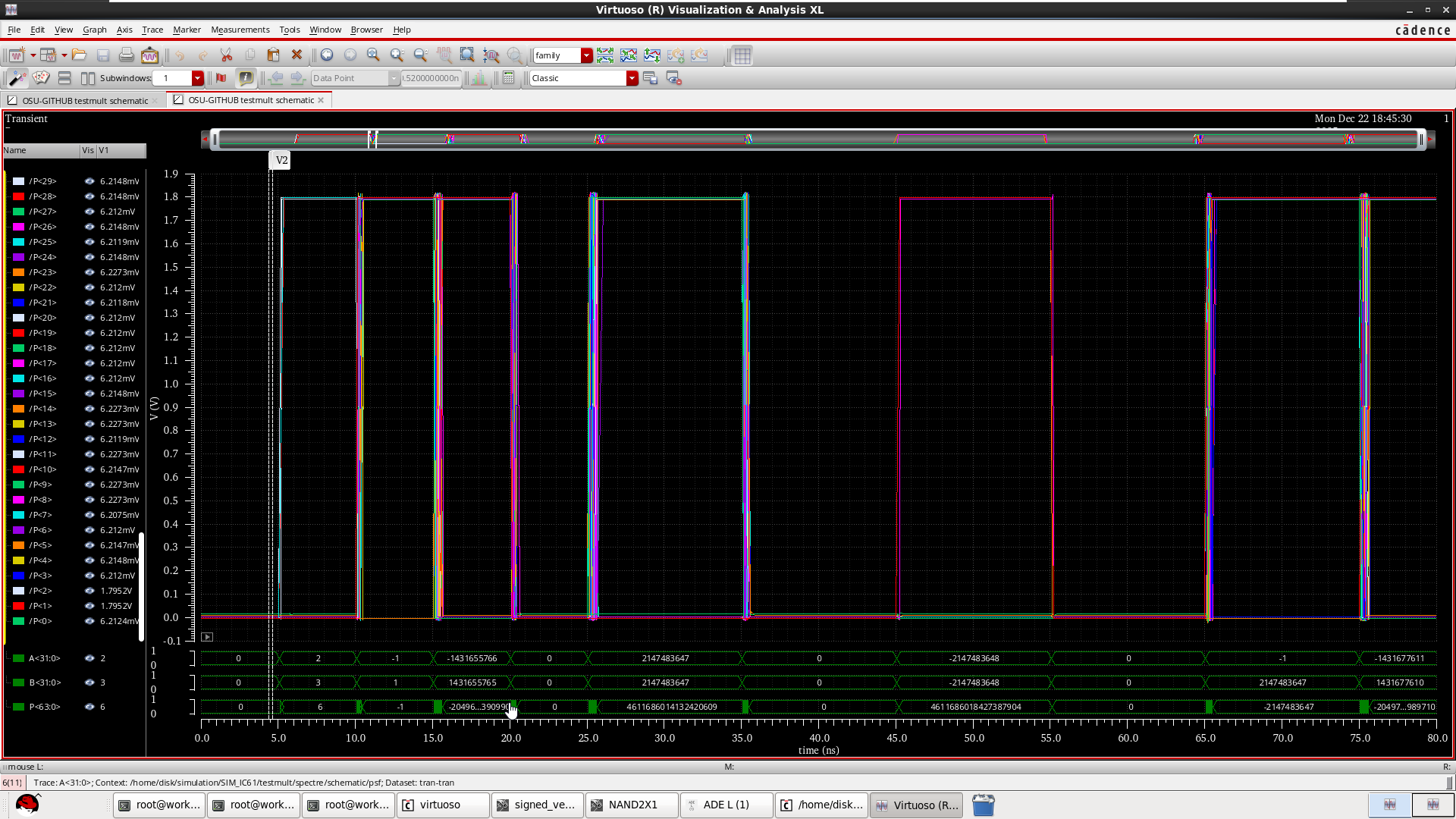Image resolution: width=1456 pixels, height=819 pixels.
Task: Open the family plot mode dropdown
Action: tap(586, 55)
